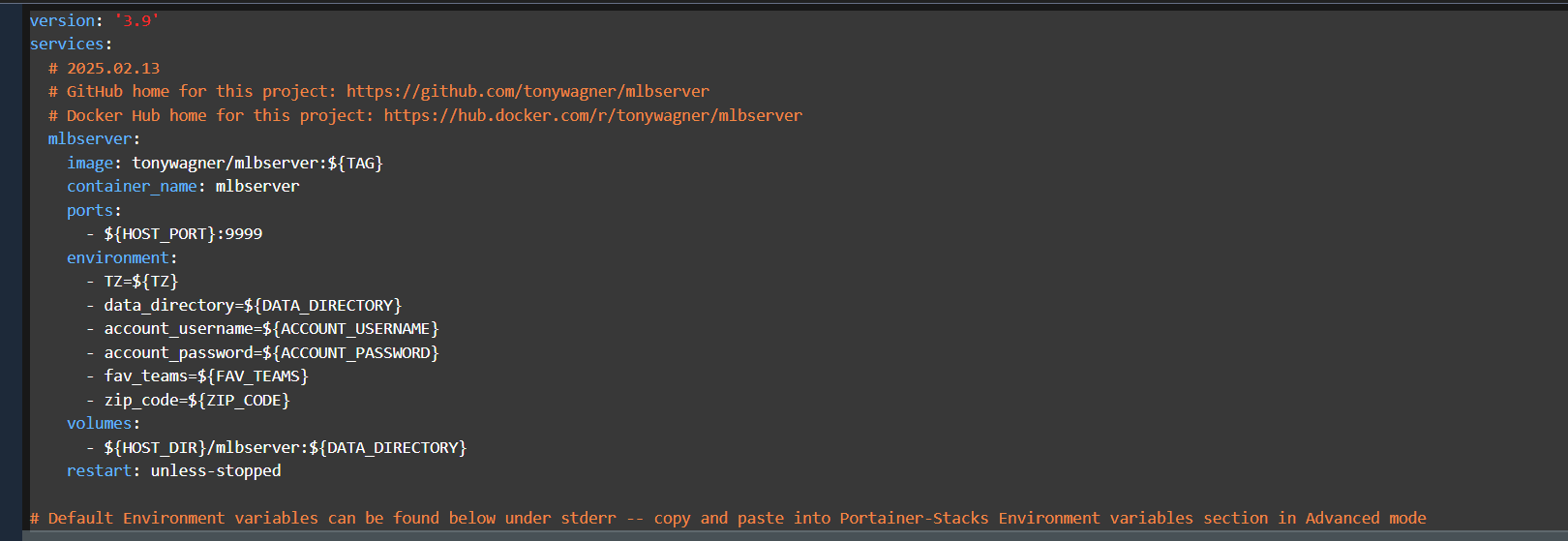Click the fav_teams=${FAV_TEAMS} entry
The width and height of the screenshot is (1568, 541).
[205, 376]
